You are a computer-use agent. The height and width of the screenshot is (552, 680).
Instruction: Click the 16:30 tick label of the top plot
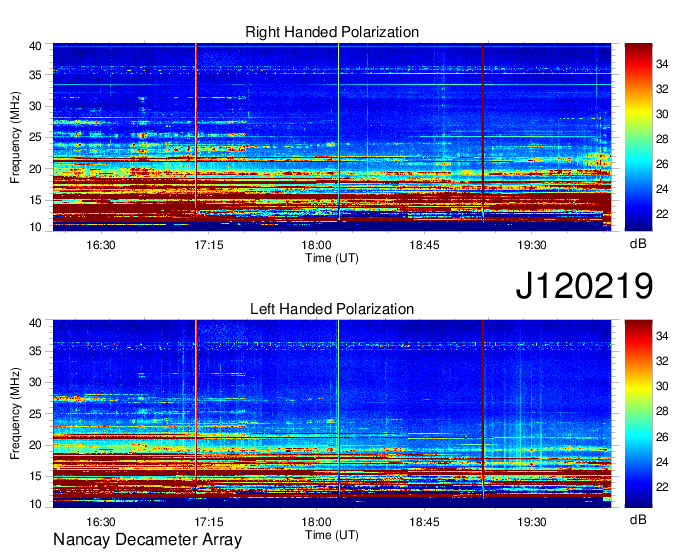click(x=101, y=245)
